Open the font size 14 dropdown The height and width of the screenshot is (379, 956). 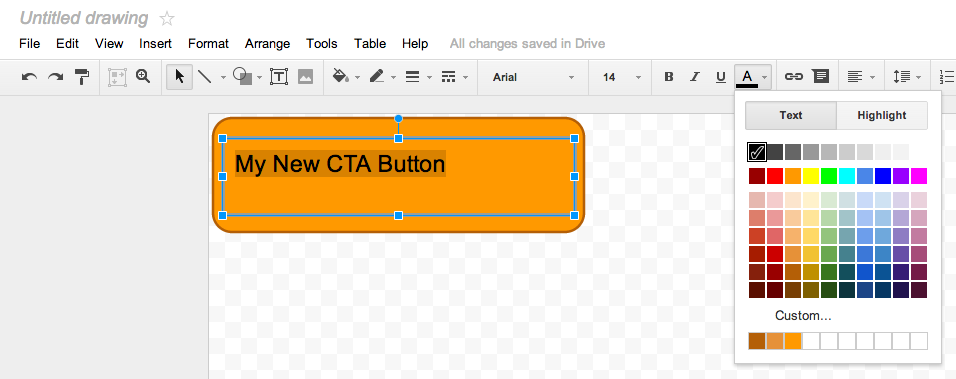[621, 77]
